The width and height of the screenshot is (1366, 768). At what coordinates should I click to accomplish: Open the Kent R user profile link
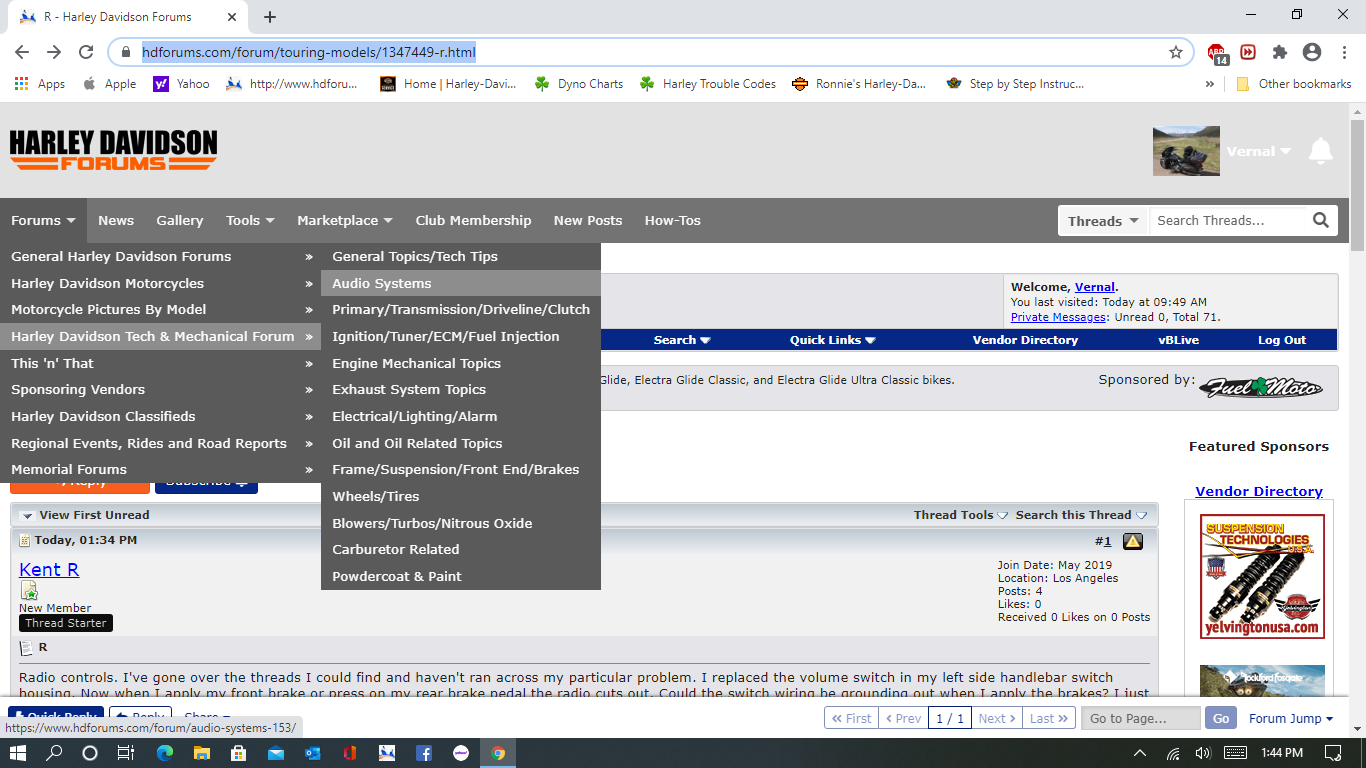pyautogui.click(x=49, y=569)
